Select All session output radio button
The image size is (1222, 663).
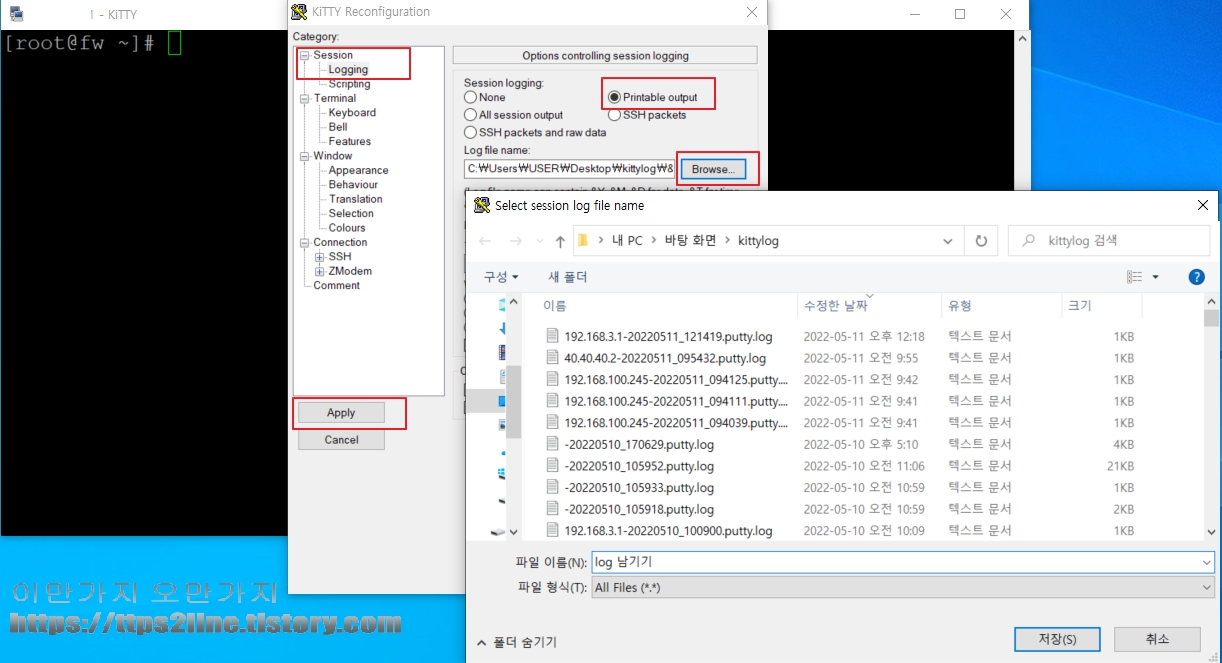(x=470, y=115)
